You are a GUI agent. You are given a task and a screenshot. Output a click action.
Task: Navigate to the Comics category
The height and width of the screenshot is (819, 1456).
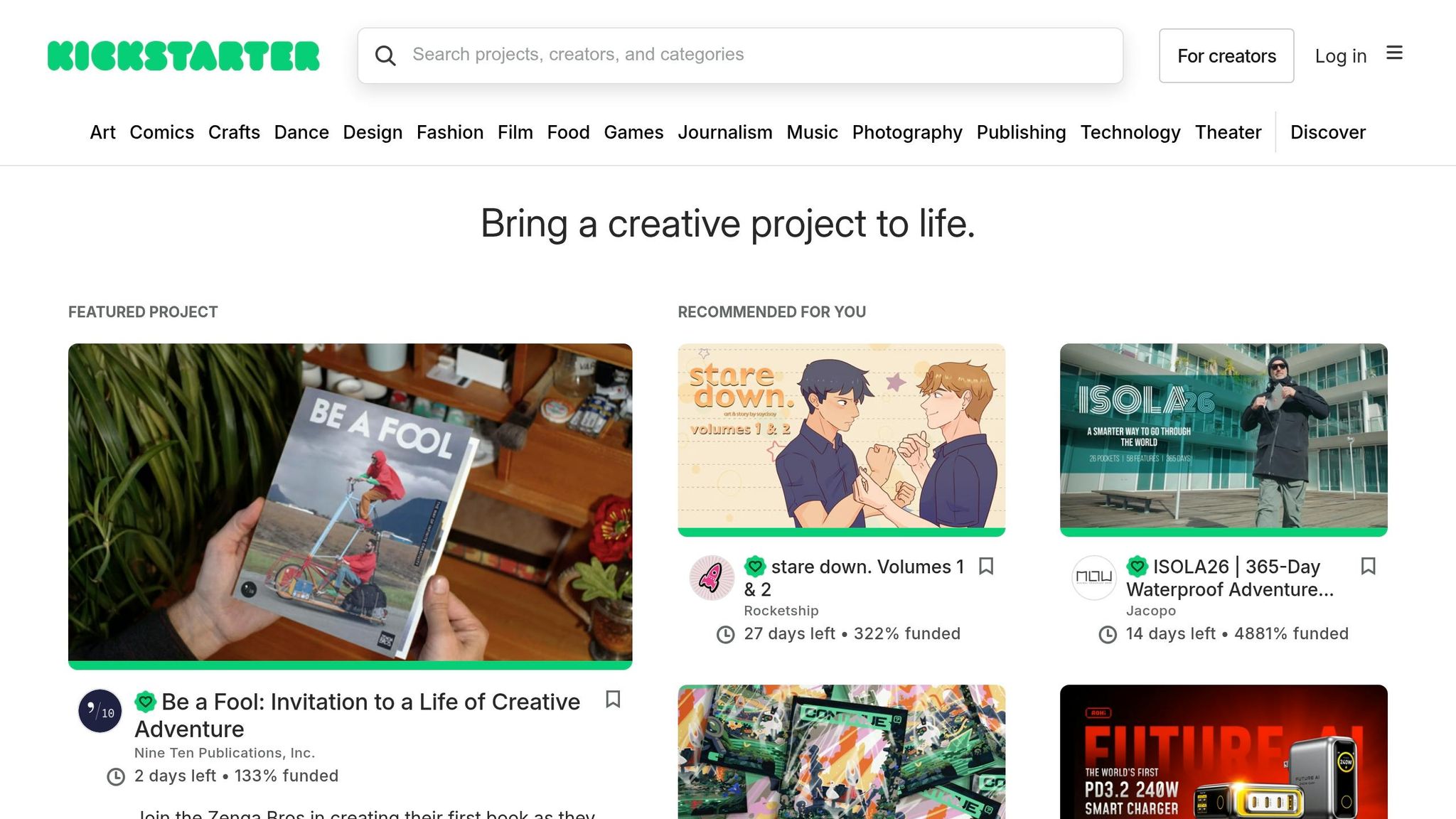162,132
